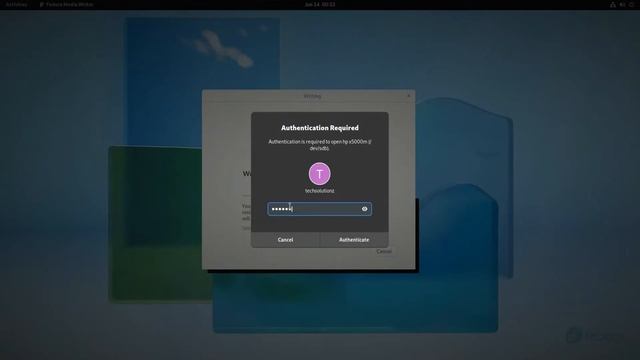Select the purple T user avatar
Viewport: 640px width, 360px height.
320,174
